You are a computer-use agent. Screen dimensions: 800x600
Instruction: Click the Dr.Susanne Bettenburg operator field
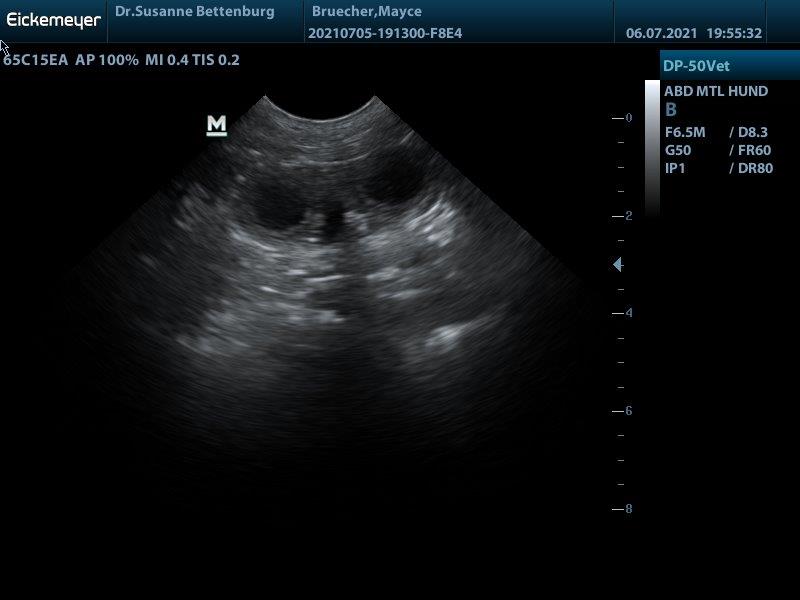click(x=194, y=12)
